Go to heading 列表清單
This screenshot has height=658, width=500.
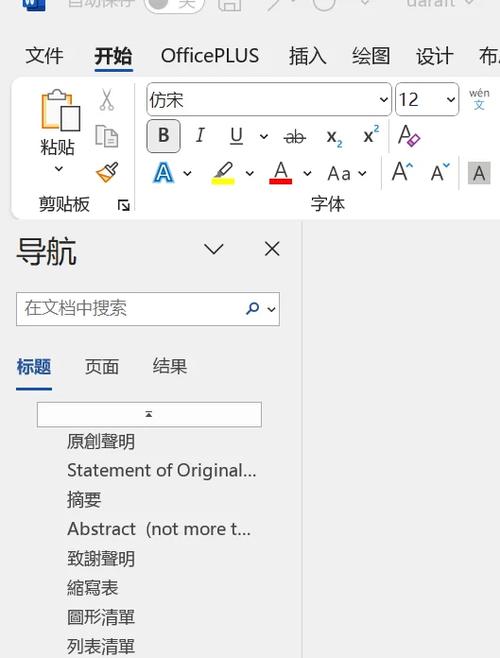101,647
